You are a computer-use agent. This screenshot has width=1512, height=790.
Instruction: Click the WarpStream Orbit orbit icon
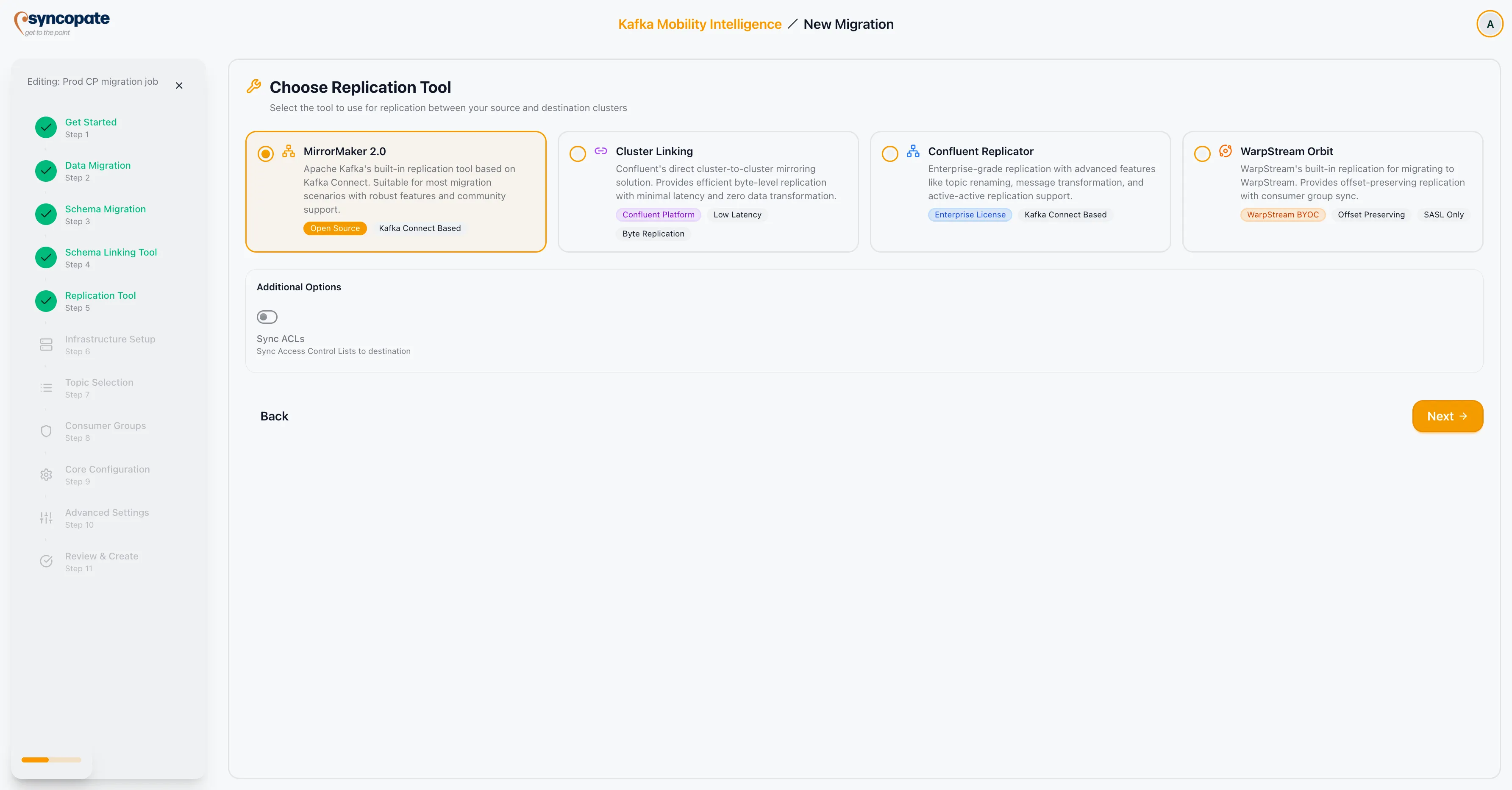pos(1225,151)
